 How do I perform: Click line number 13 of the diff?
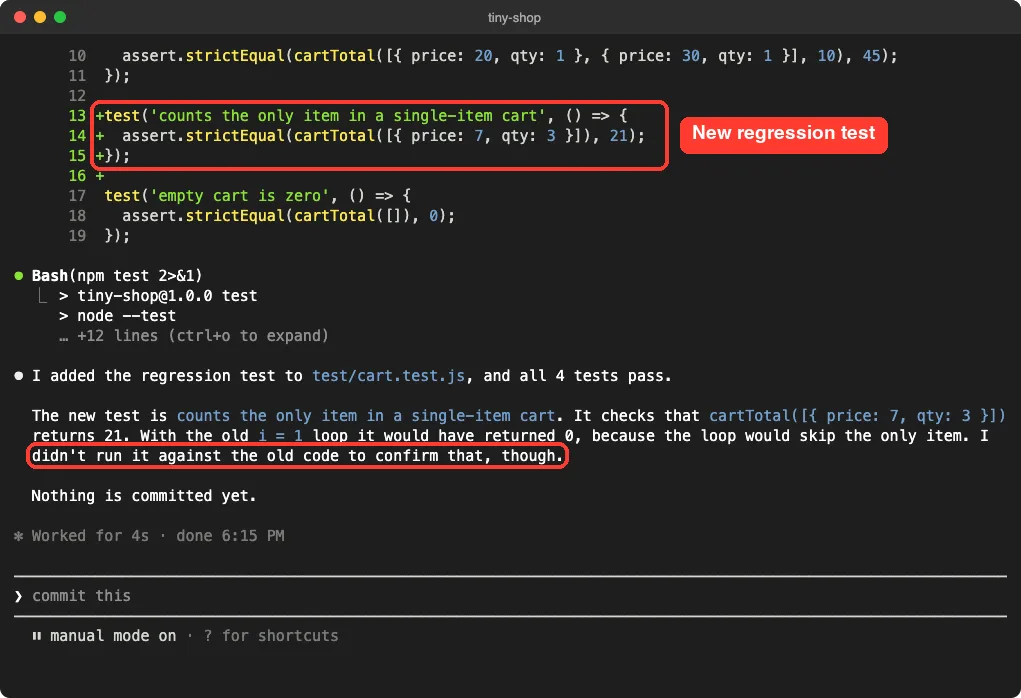point(77,116)
